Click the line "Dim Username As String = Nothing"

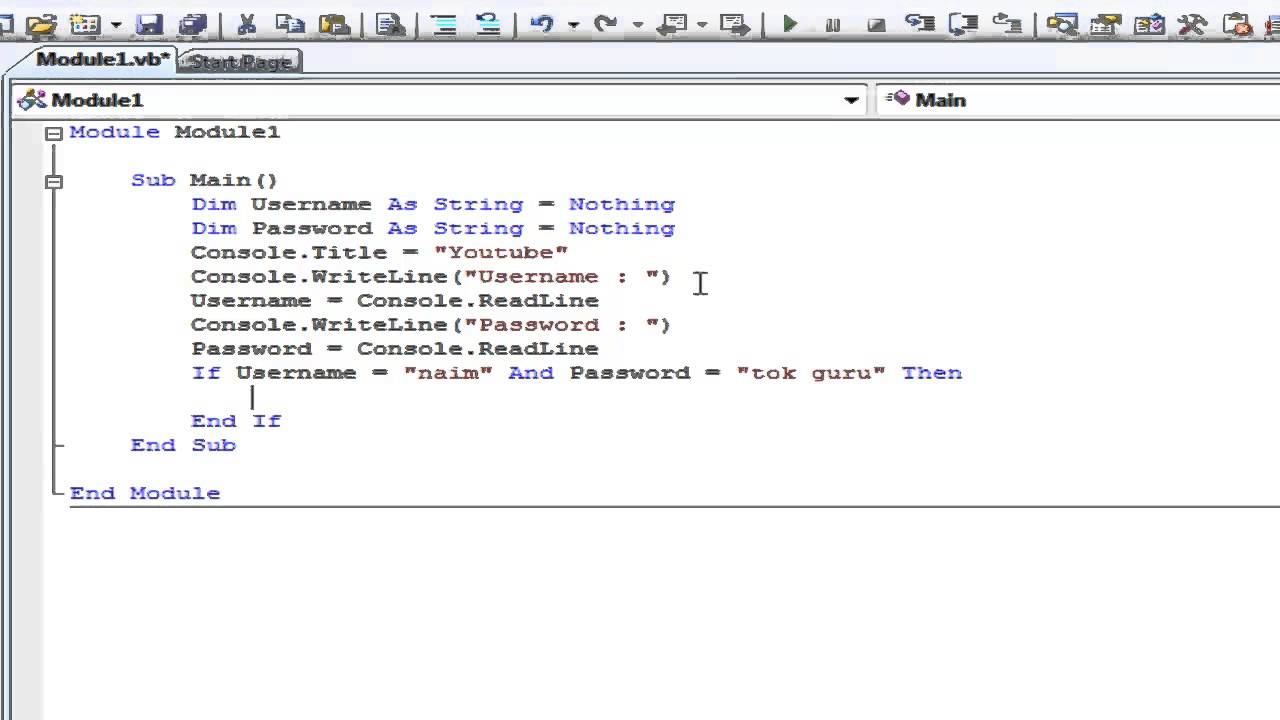[433, 204]
